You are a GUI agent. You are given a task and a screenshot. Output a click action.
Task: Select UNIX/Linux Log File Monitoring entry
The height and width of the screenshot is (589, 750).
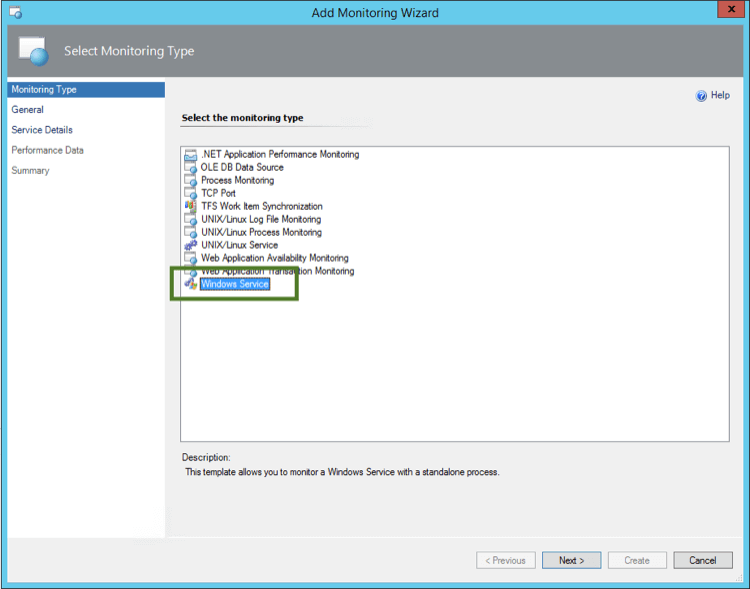pos(261,219)
